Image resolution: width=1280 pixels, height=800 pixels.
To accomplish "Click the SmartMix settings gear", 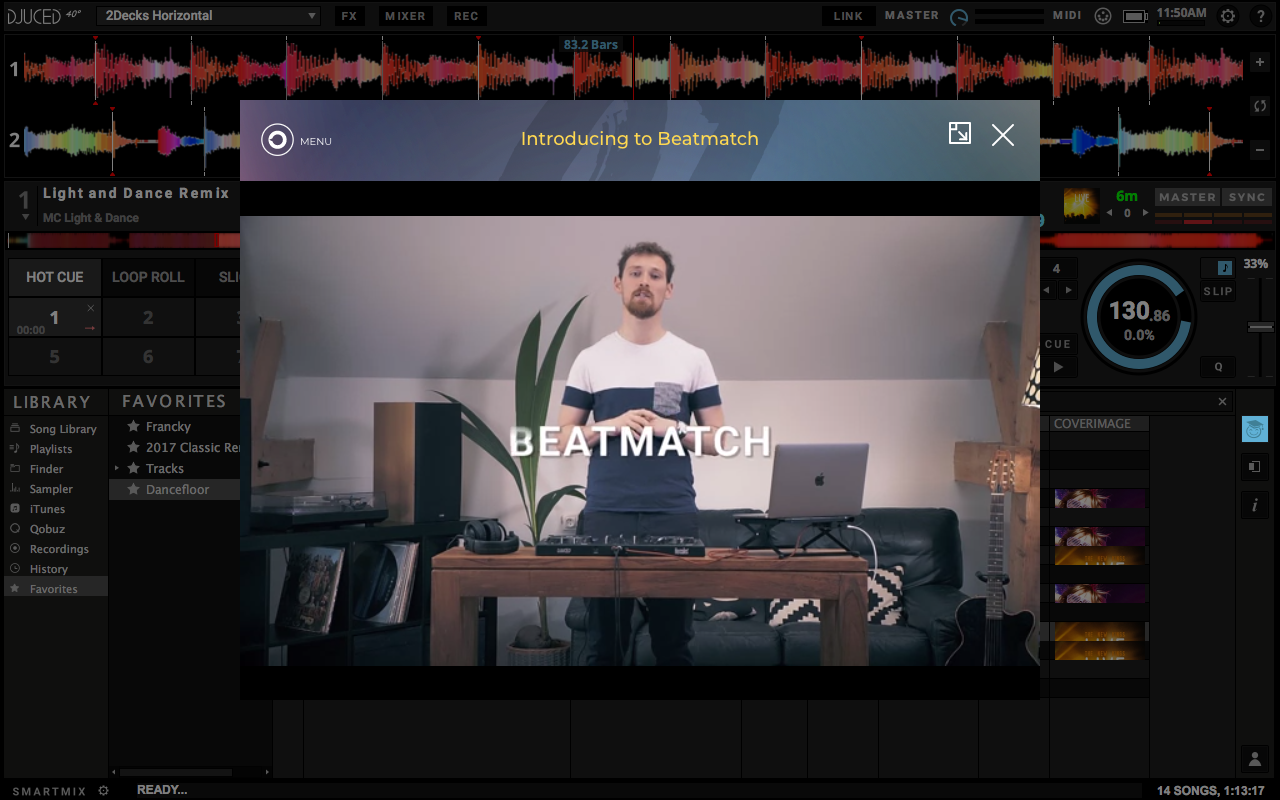I will pyautogui.click(x=103, y=791).
